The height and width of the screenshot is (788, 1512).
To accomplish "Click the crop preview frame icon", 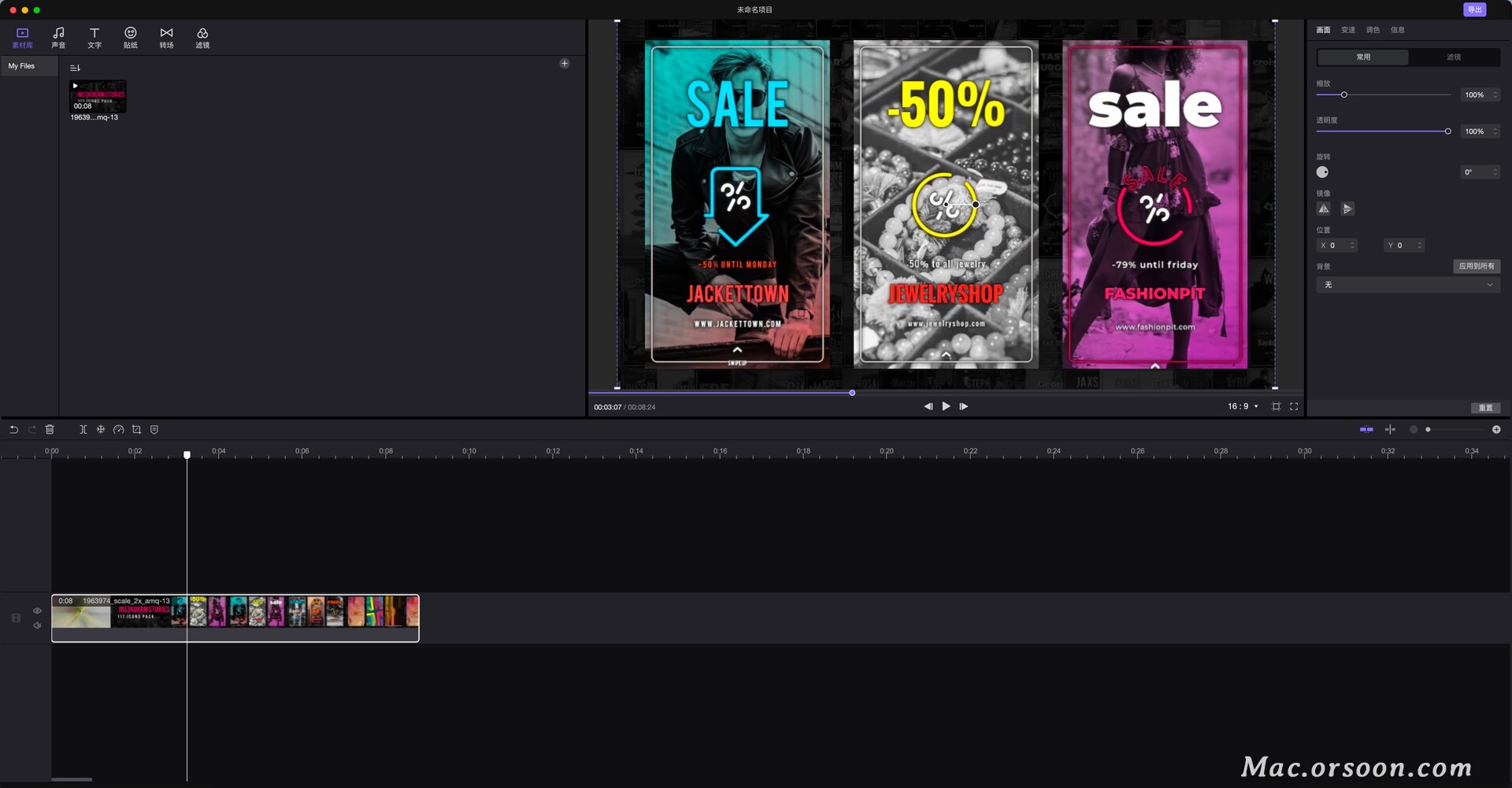I will tap(1276, 407).
